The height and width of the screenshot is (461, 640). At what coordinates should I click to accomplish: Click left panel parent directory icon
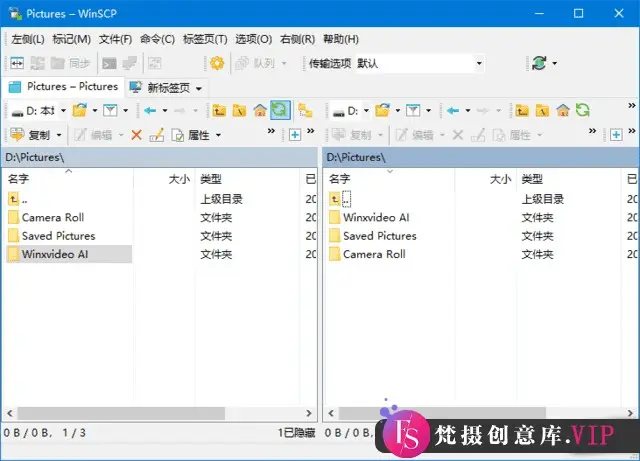point(219,110)
